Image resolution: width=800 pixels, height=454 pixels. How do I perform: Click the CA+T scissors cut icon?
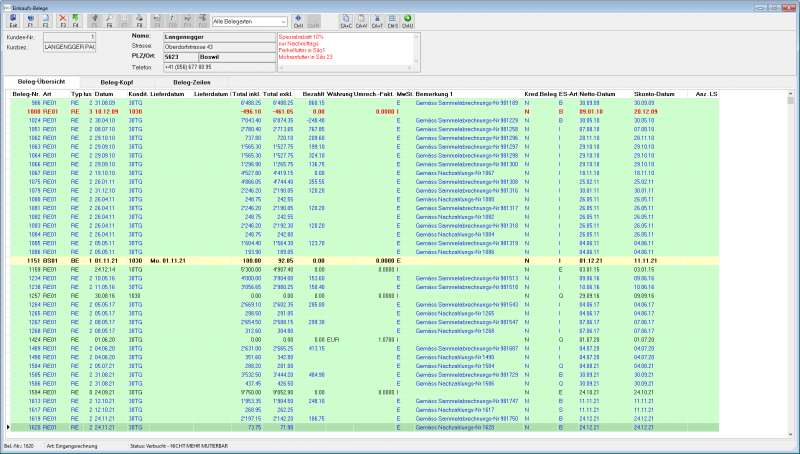click(377, 21)
